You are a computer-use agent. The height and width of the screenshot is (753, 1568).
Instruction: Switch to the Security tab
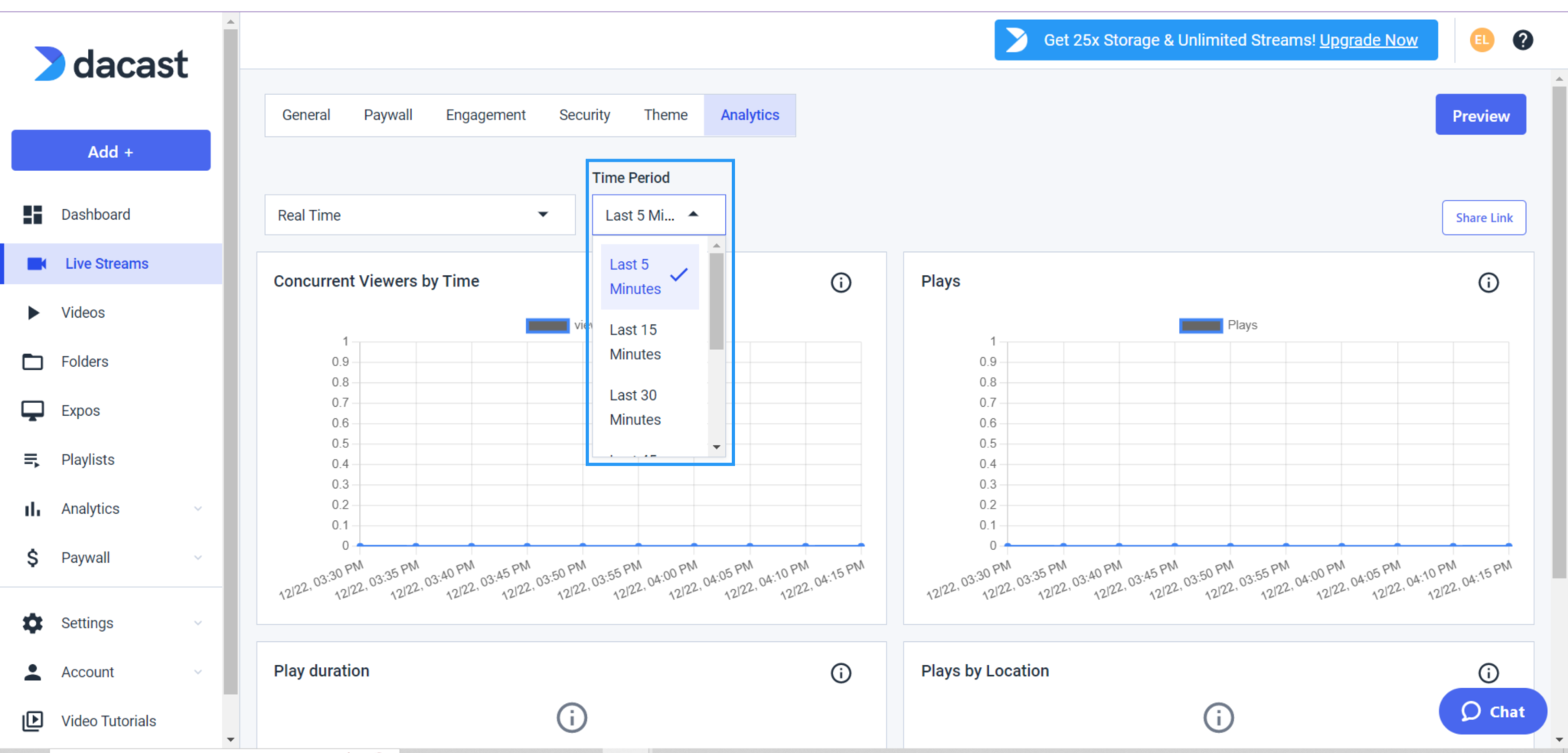[x=584, y=115]
